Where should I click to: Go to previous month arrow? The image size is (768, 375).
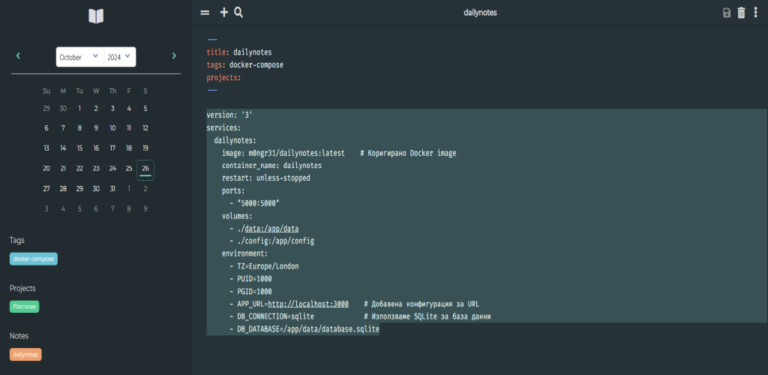point(18,56)
